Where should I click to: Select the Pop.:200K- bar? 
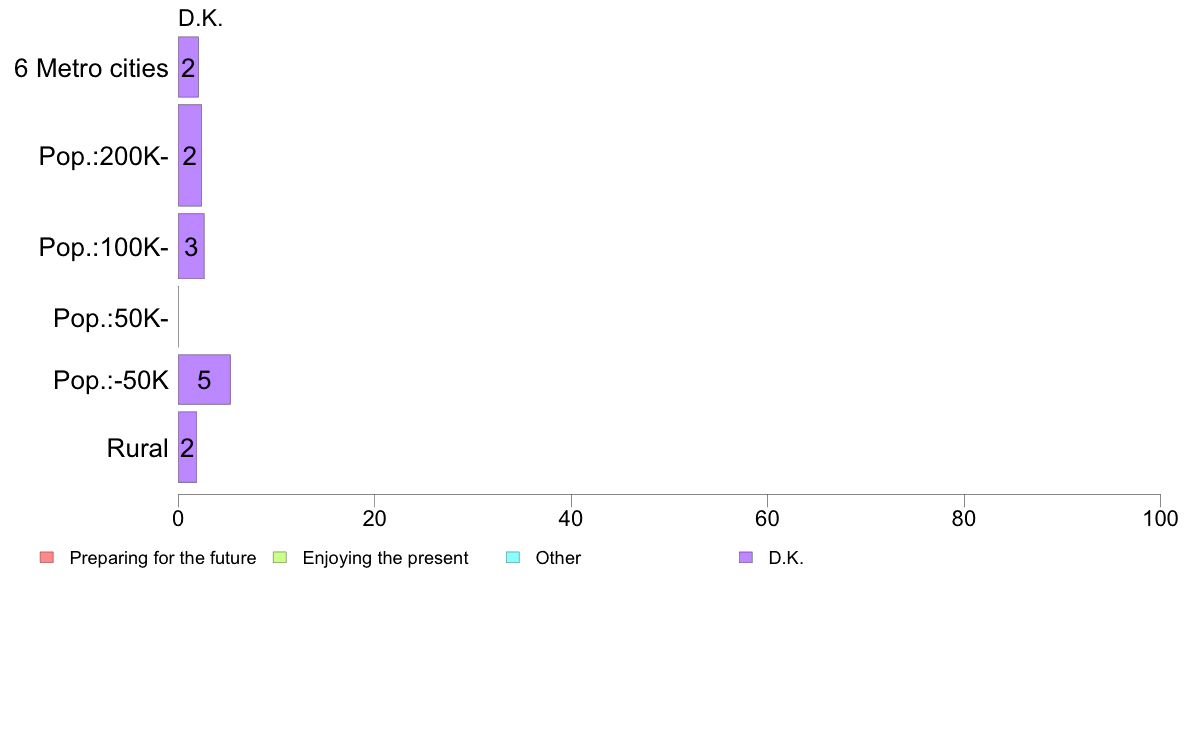(x=190, y=155)
